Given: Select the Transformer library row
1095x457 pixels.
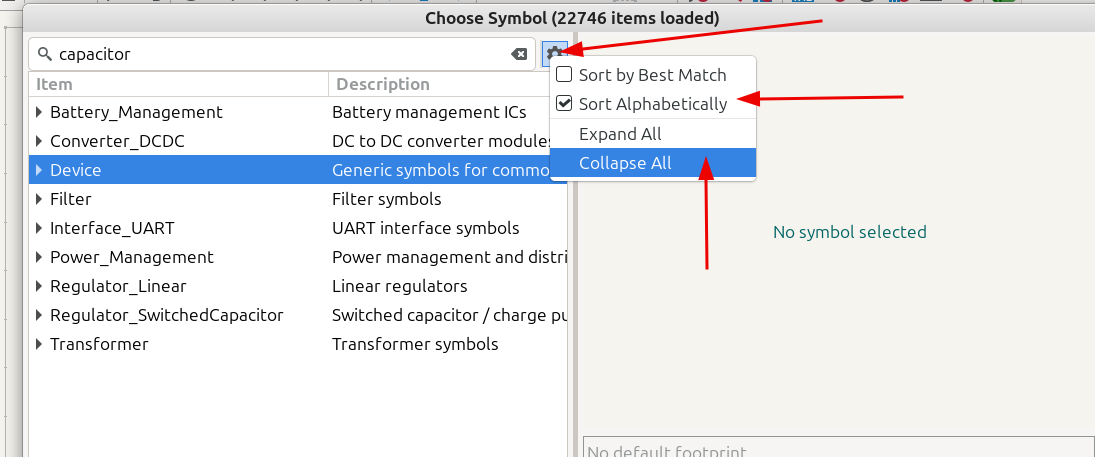Looking at the screenshot, I should 298,344.
